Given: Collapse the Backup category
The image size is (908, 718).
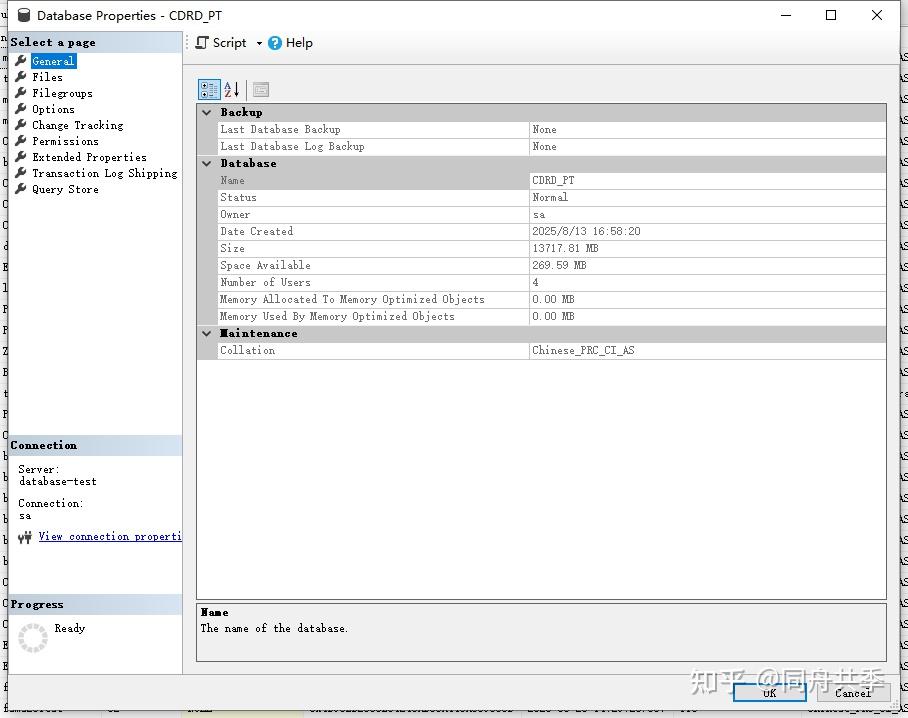Looking at the screenshot, I should point(207,112).
